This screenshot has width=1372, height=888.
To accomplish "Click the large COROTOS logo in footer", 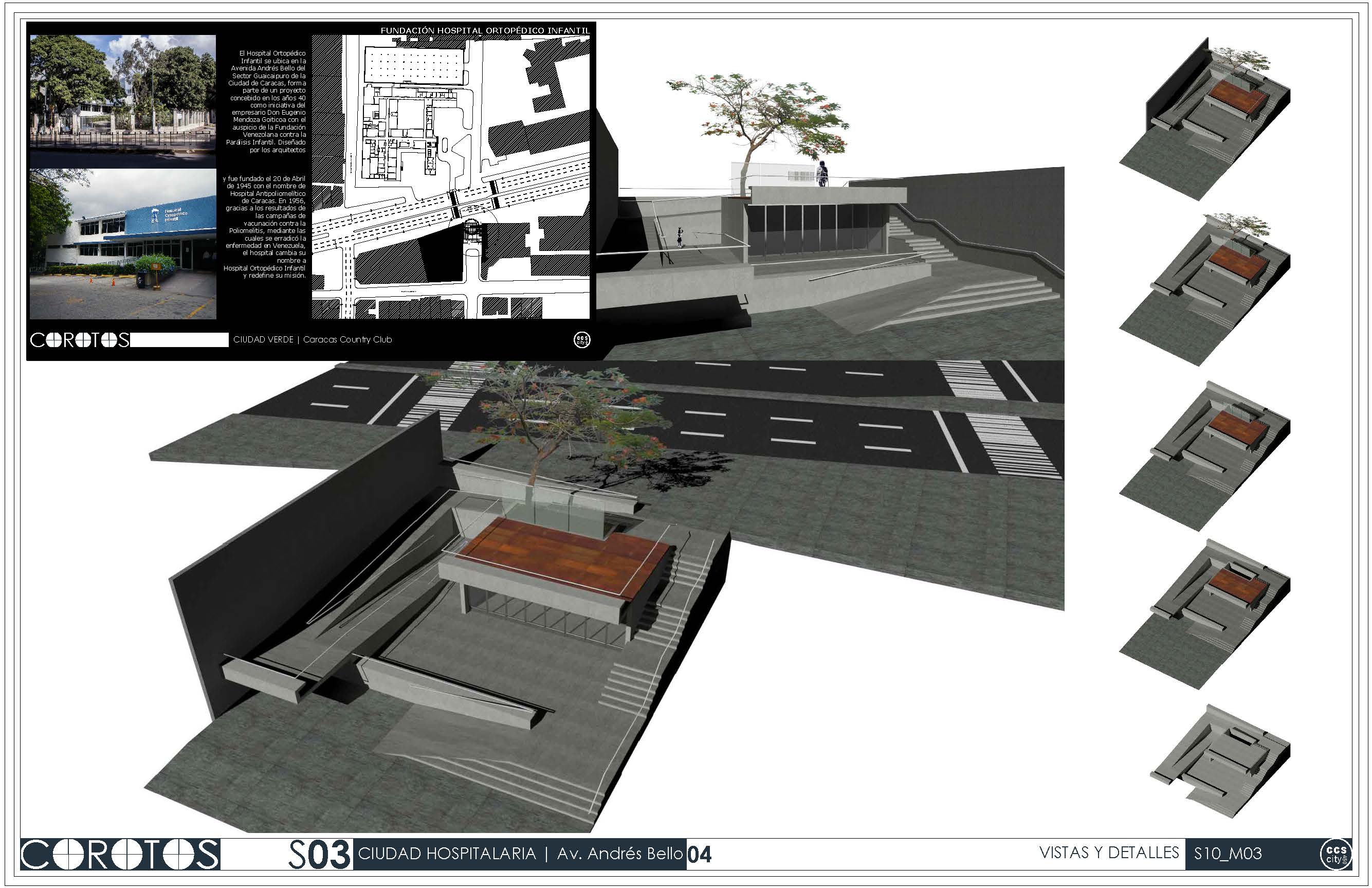I will [120, 855].
